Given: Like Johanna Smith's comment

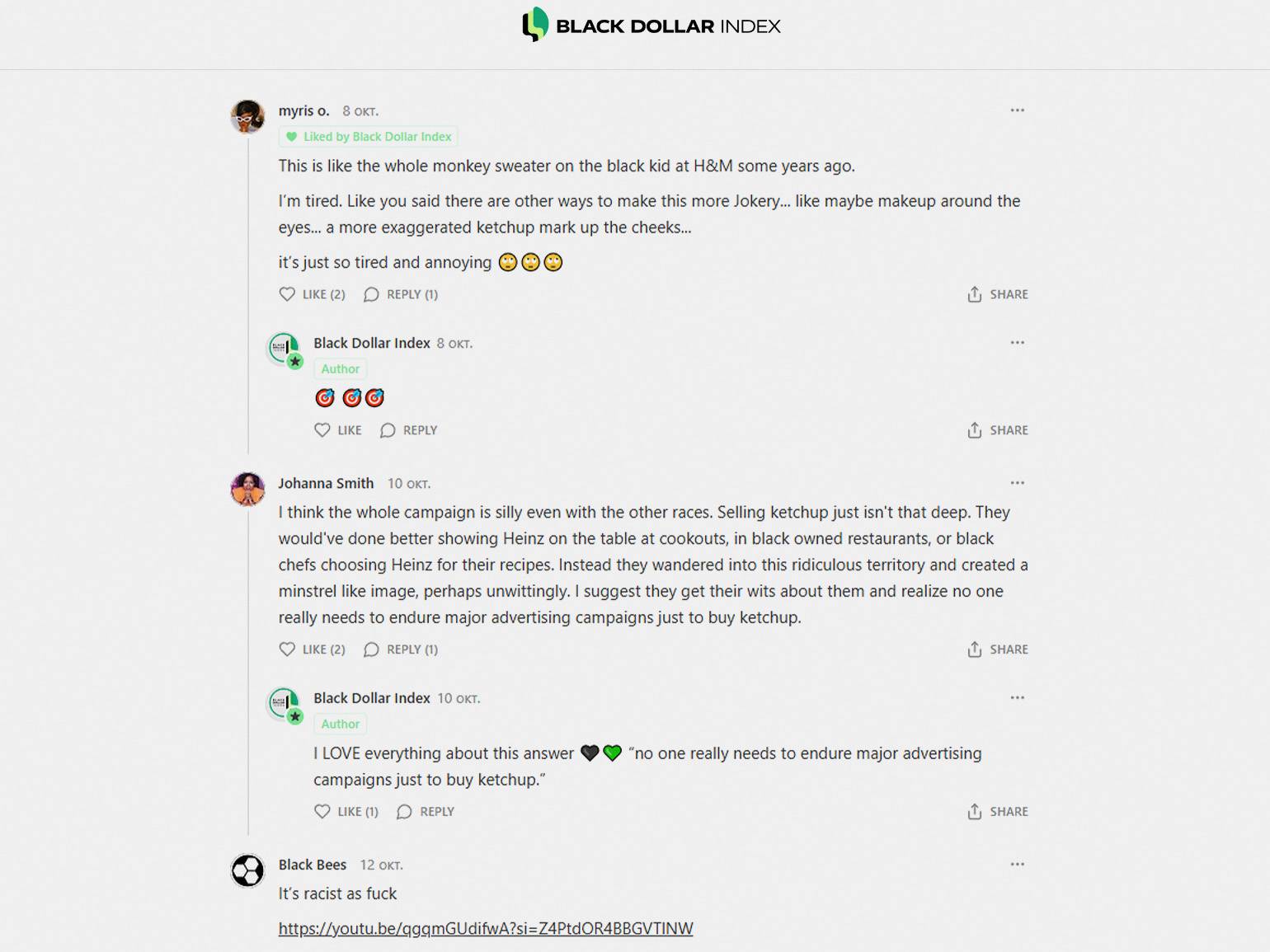Looking at the screenshot, I should tap(312, 650).
